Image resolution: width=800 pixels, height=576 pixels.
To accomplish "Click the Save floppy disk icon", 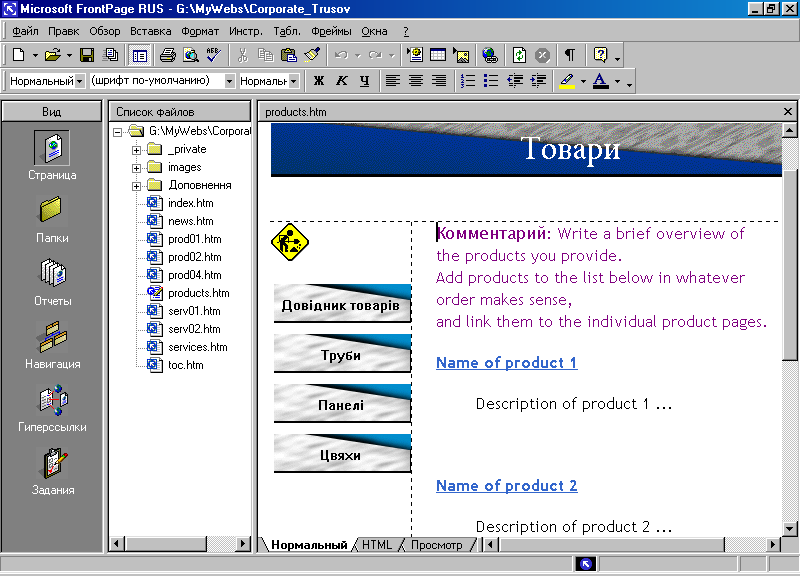I will click(87, 55).
